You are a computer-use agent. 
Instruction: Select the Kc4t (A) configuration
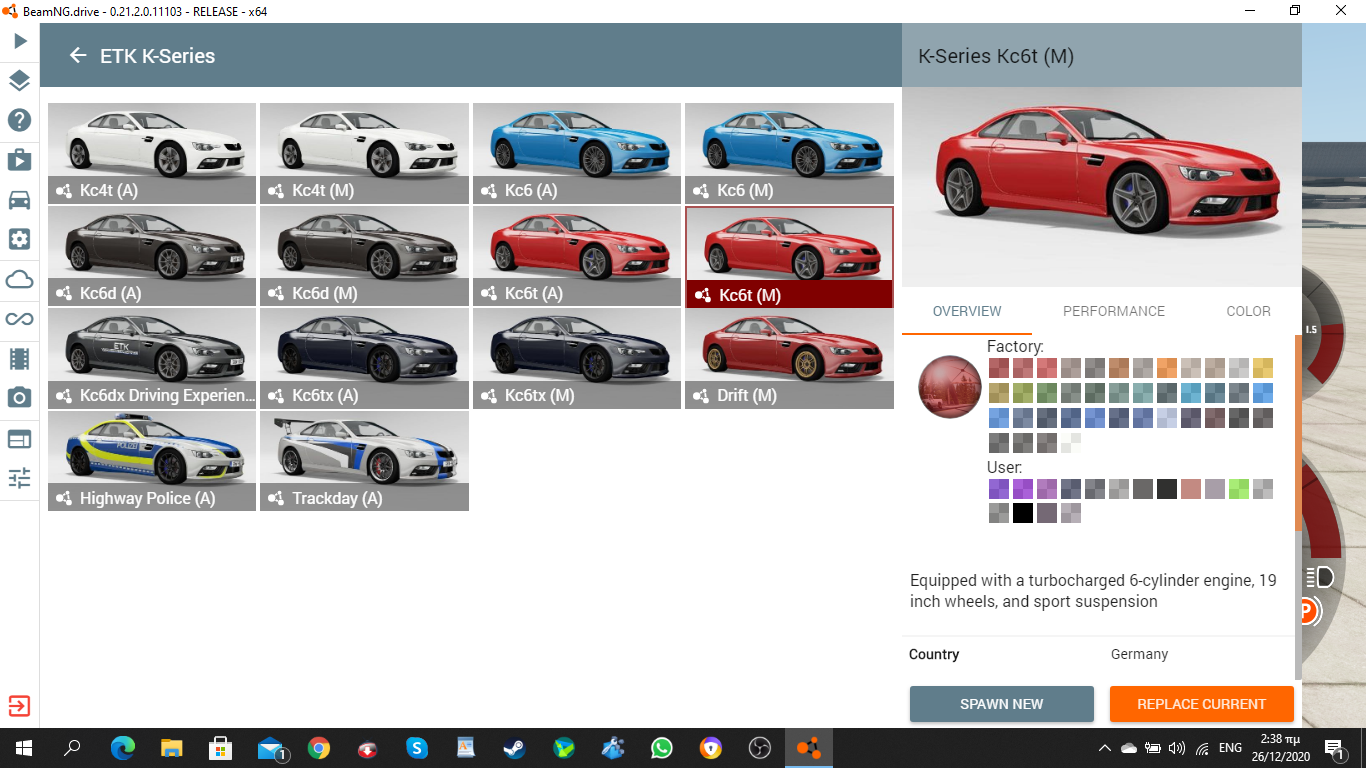tap(152, 154)
